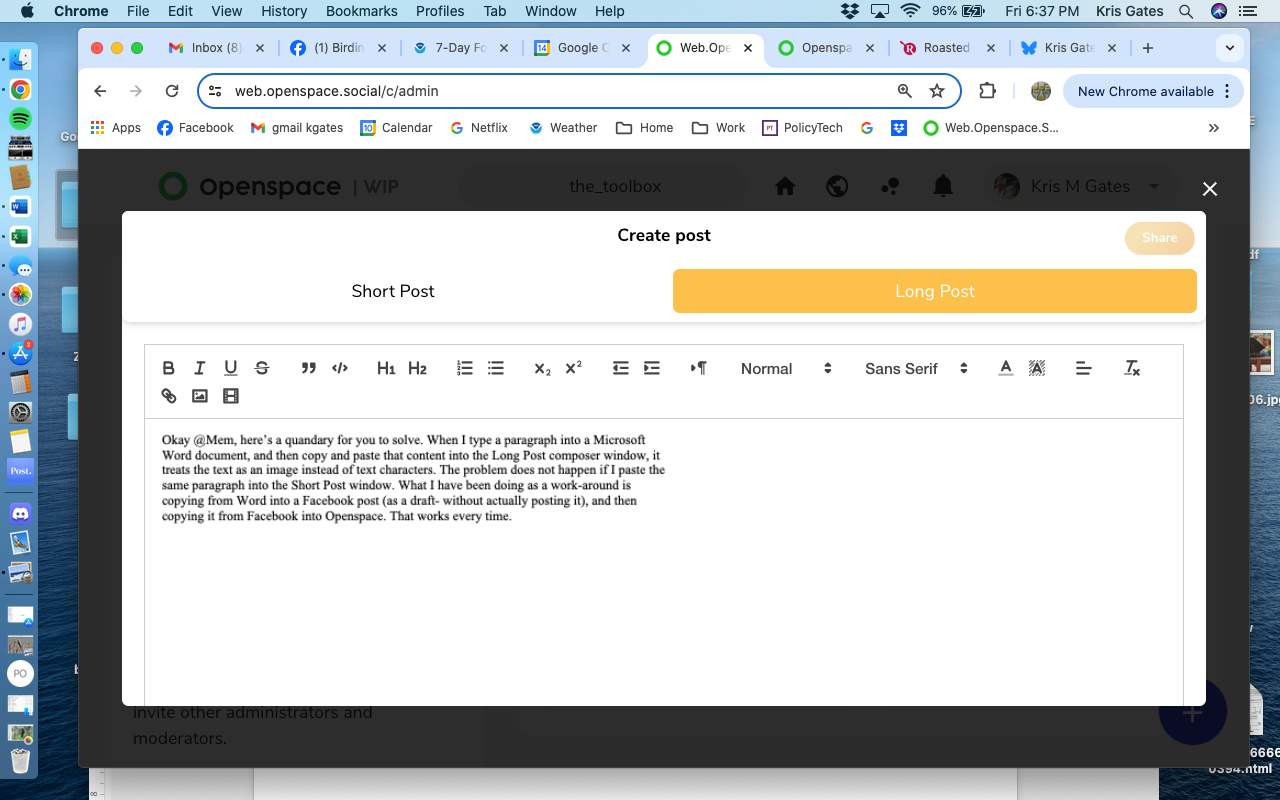Image resolution: width=1280 pixels, height=800 pixels.
Task: Create a numbered list
Action: 464,368
